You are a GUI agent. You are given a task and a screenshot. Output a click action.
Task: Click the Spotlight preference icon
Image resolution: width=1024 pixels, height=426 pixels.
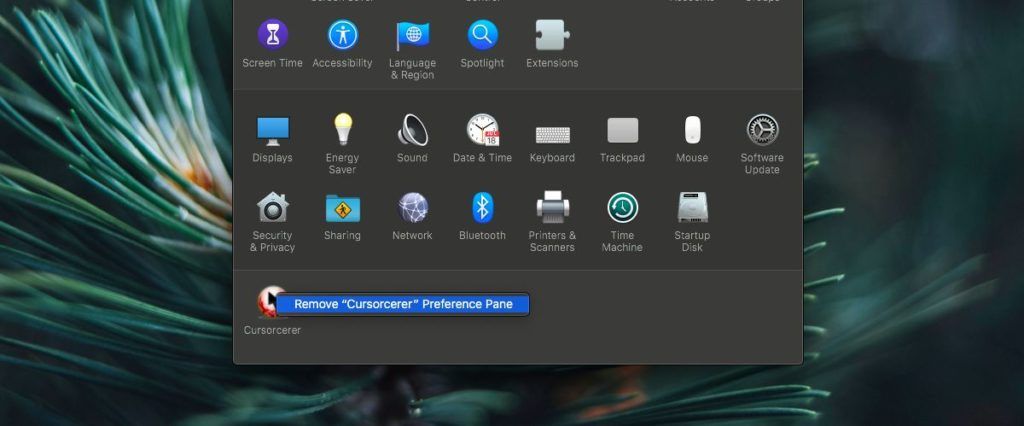482,36
